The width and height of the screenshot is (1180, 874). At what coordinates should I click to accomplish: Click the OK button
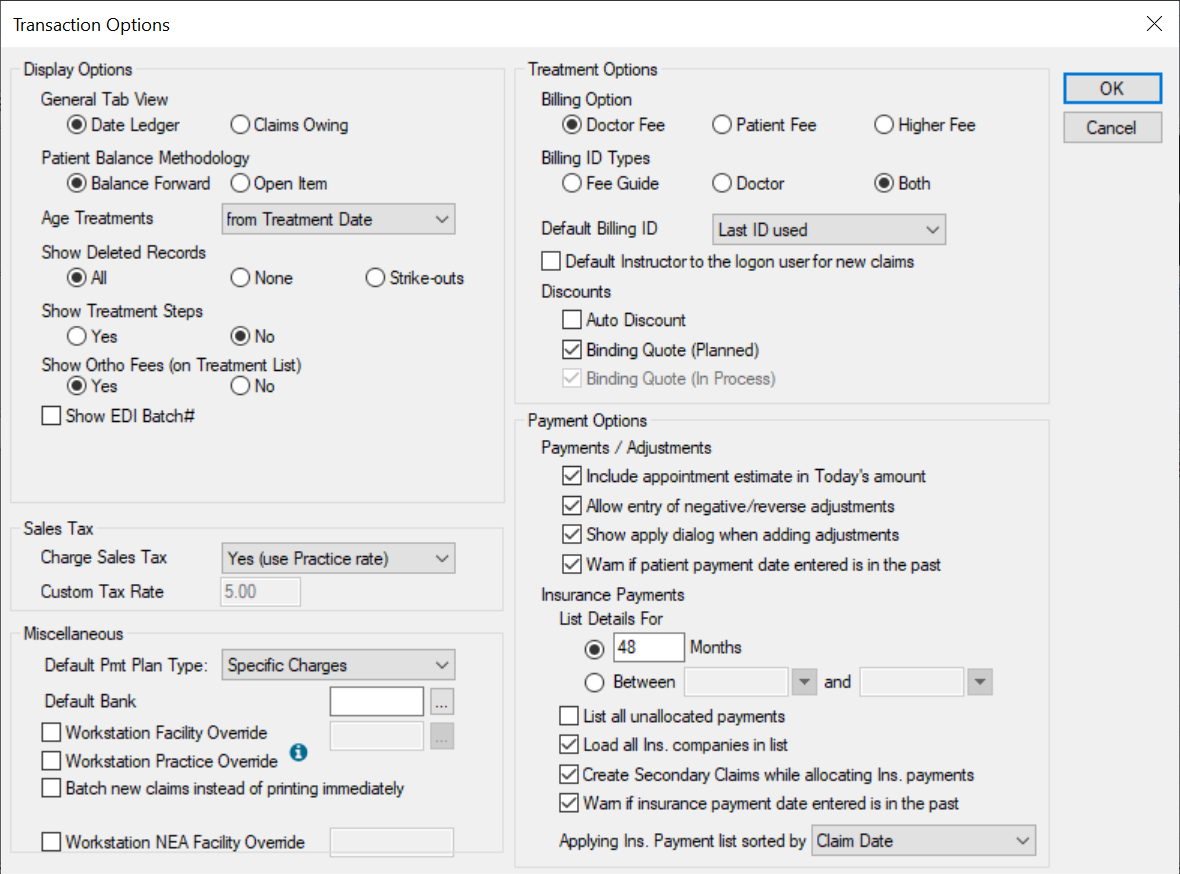[1112, 89]
